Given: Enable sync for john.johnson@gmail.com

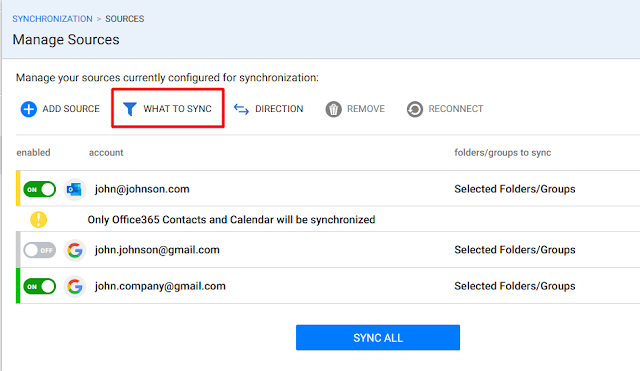Looking at the screenshot, I should 40,250.
